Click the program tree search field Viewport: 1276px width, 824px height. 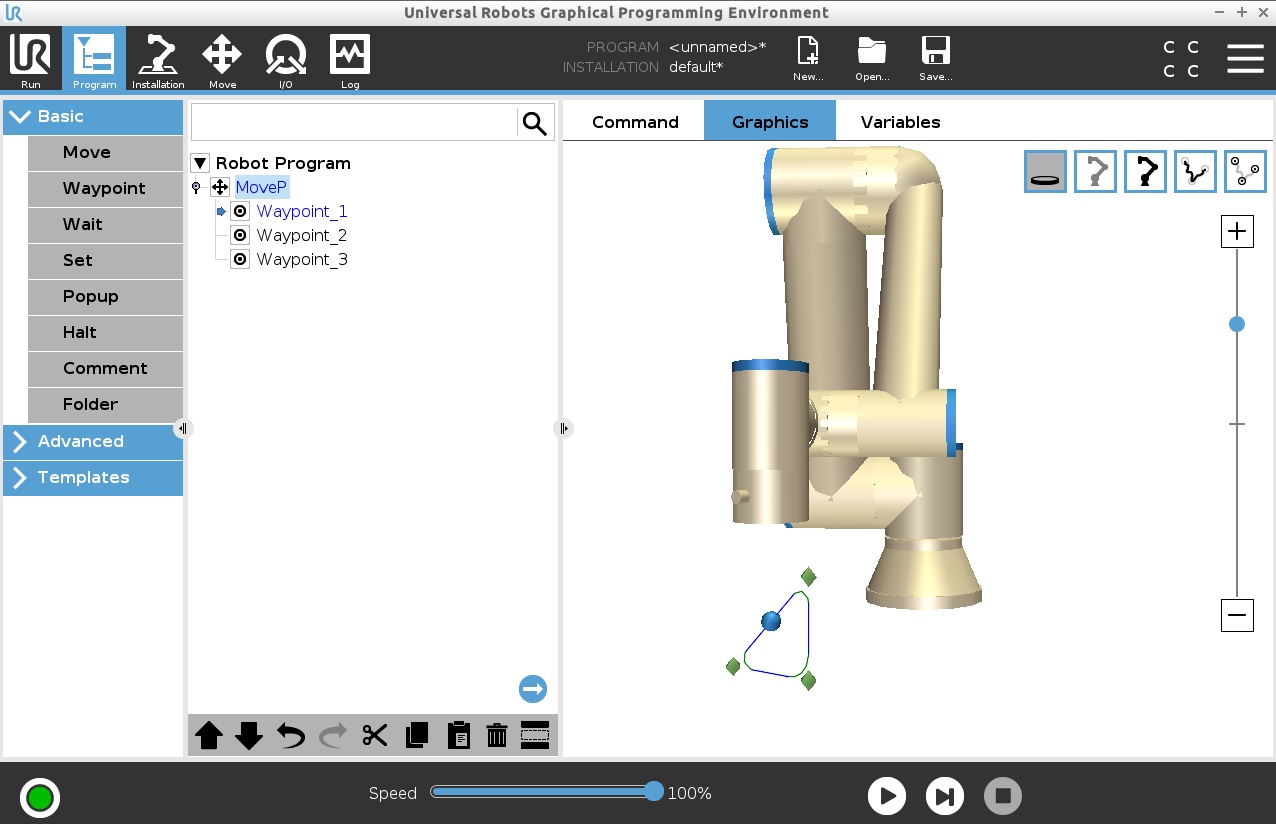coord(354,123)
